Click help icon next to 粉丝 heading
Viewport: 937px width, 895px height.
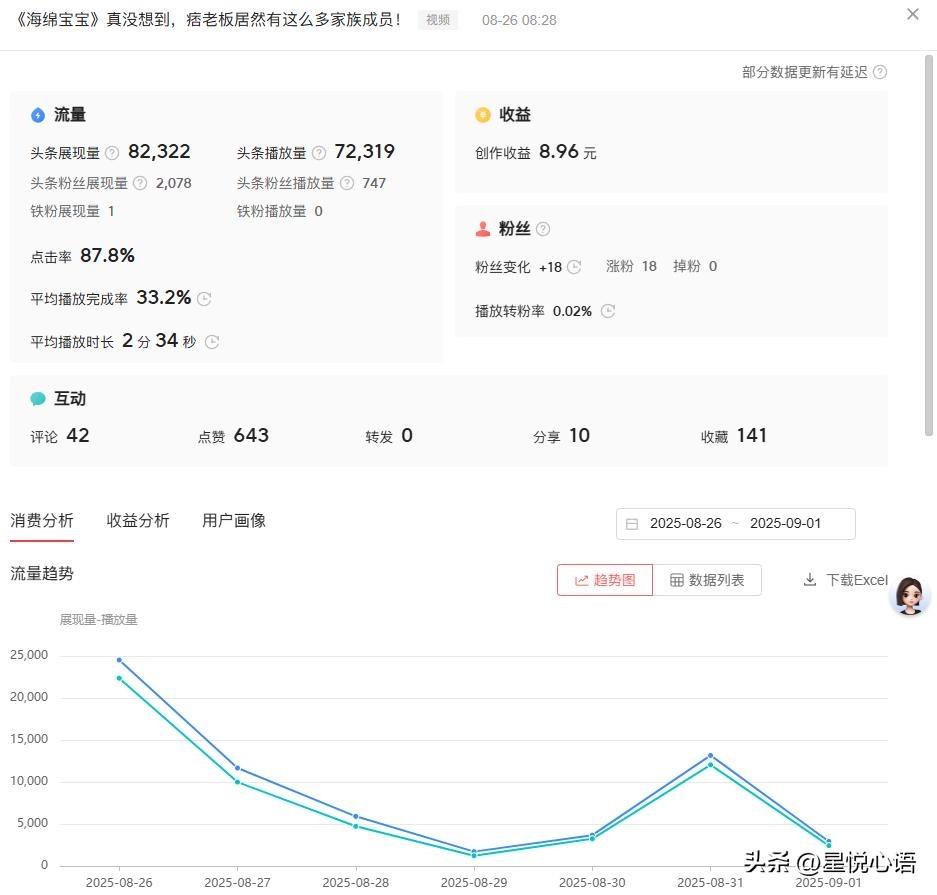pos(543,229)
